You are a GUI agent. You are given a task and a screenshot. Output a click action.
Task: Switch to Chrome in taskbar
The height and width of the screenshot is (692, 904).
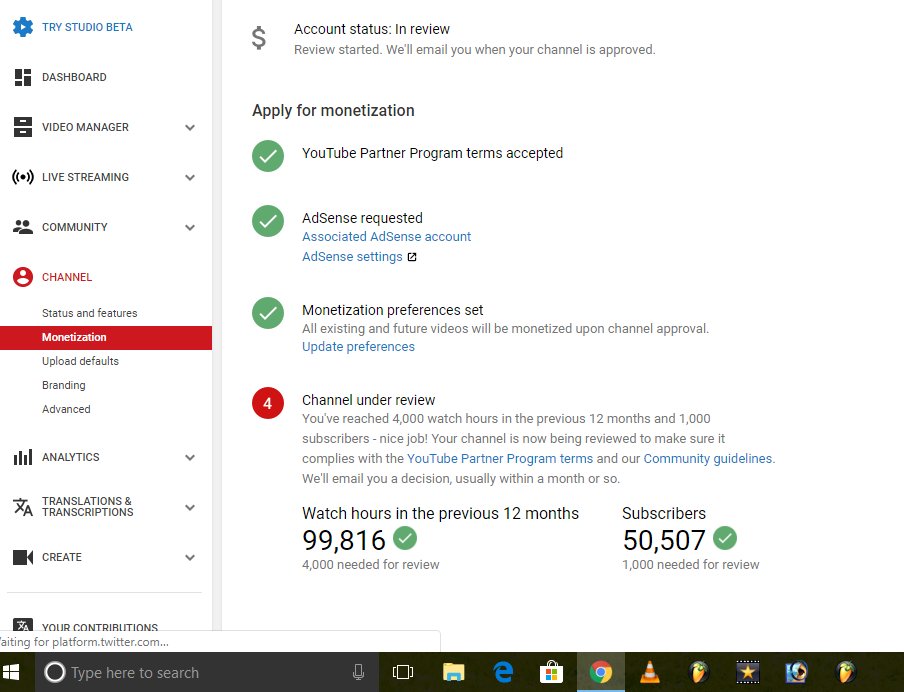tap(601, 672)
